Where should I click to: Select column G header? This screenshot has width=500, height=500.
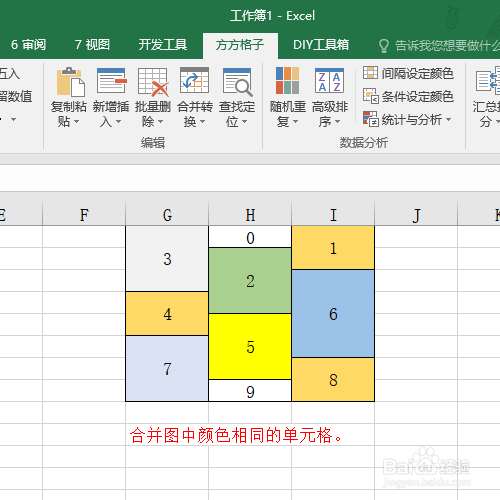click(x=167, y=215)
